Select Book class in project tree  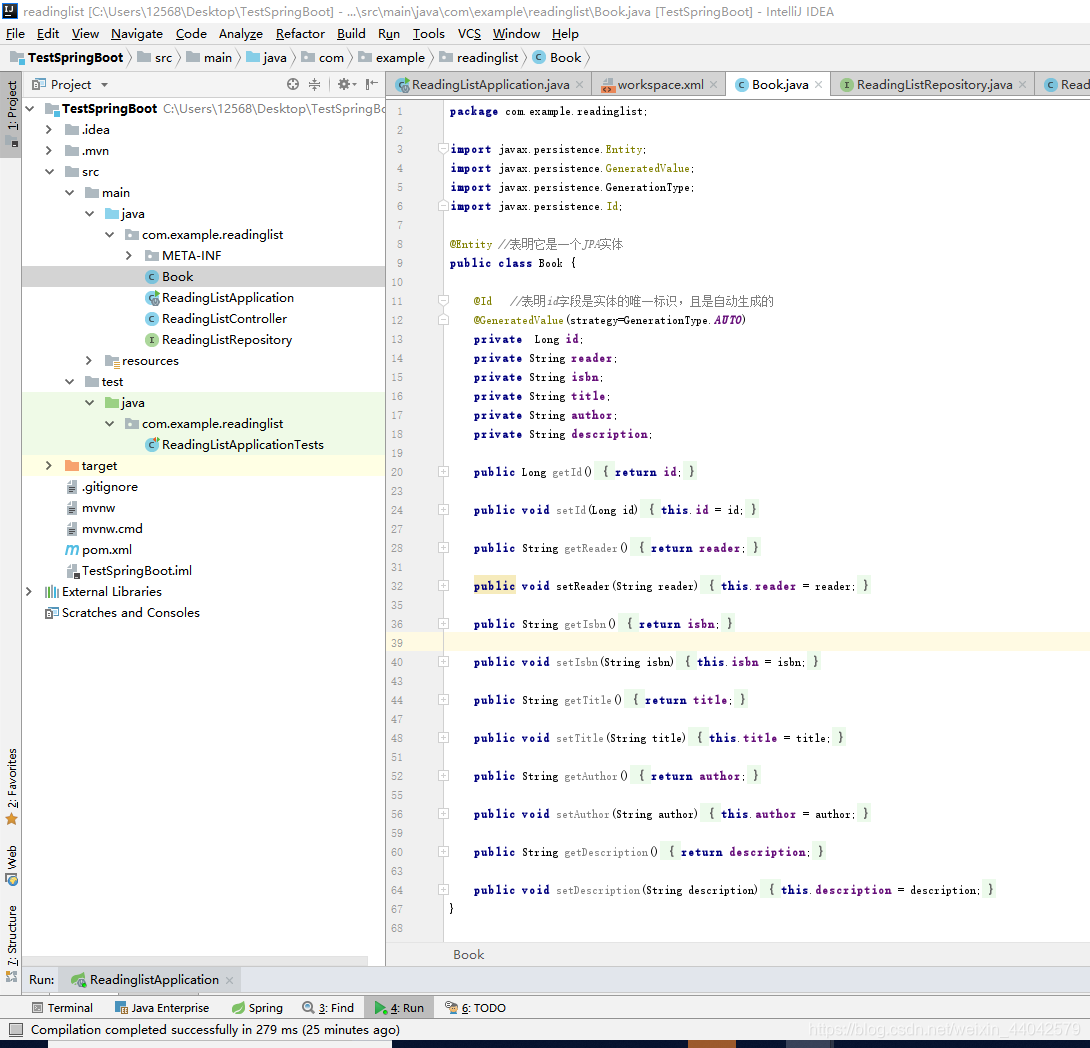tap(203, 277)
